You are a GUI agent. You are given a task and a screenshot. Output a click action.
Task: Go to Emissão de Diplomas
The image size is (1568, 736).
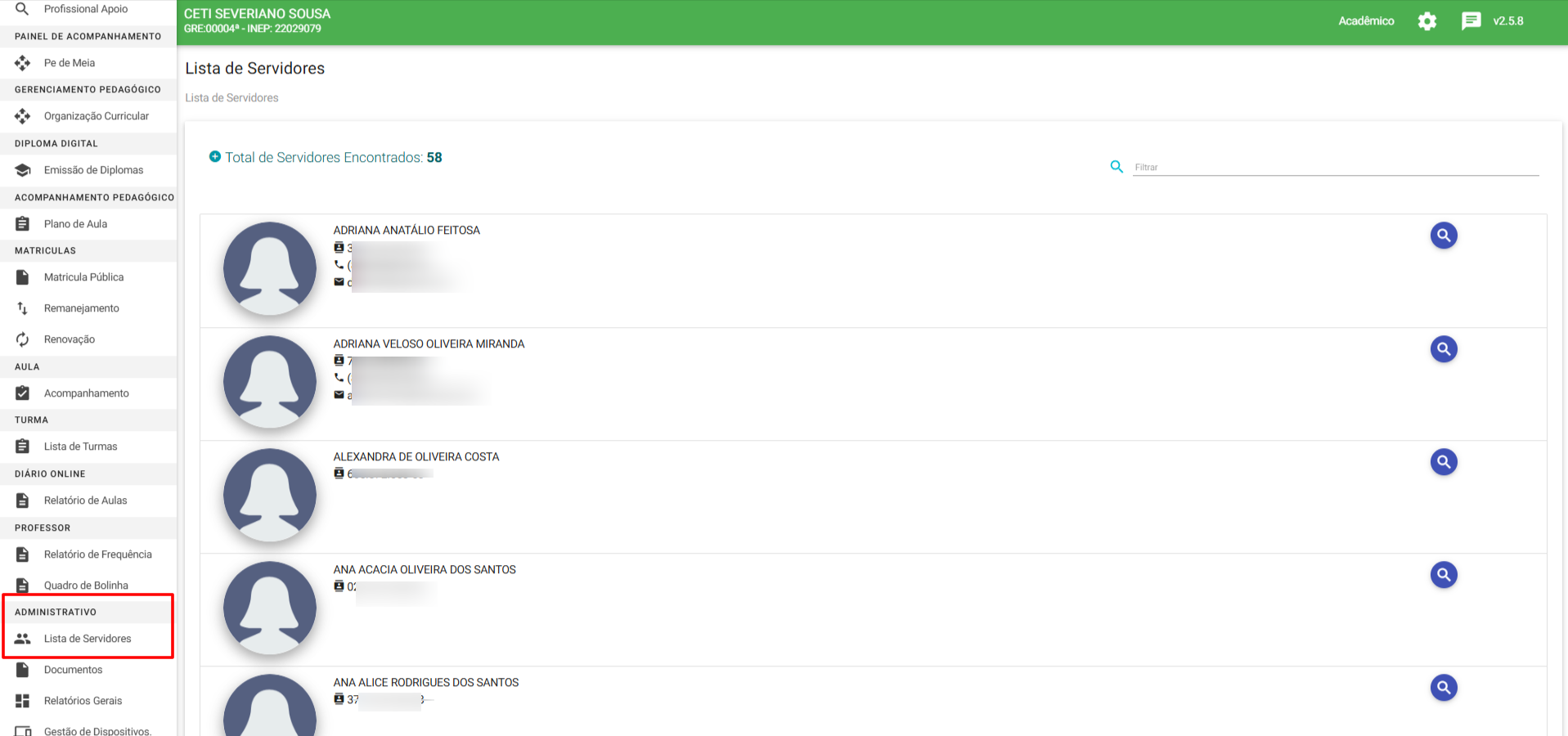point(93,170)
